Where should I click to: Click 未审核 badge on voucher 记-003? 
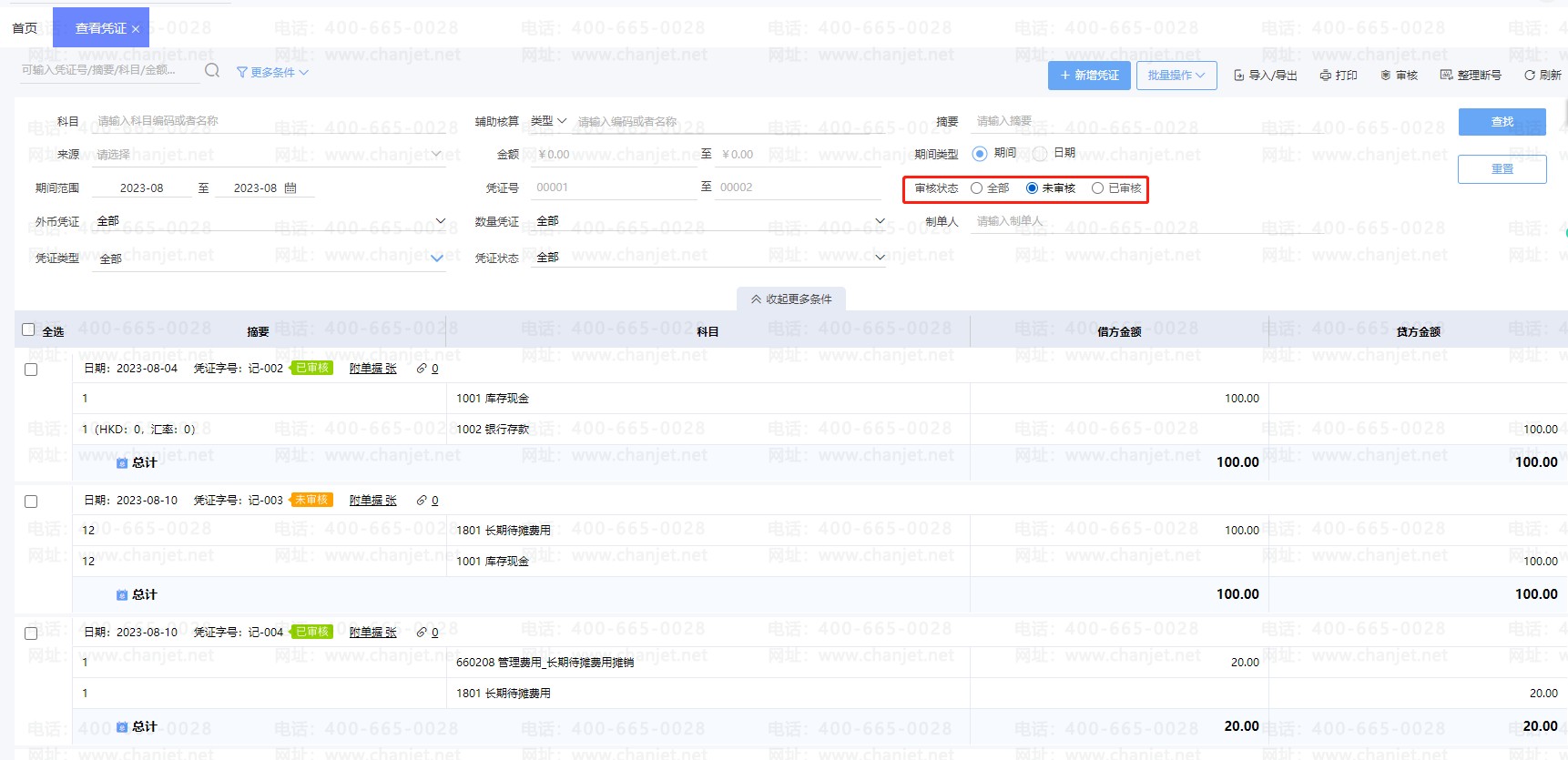[312, 501]
